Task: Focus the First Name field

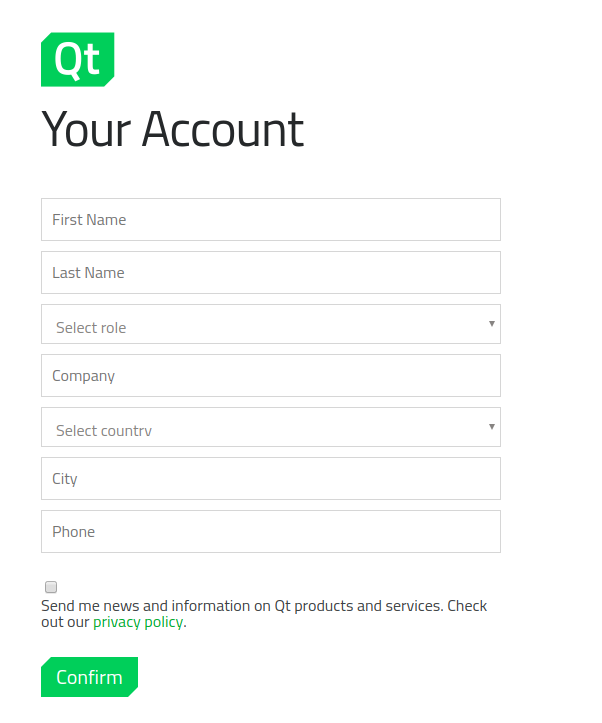Action: pyautogui.click(x=271, y=219)
